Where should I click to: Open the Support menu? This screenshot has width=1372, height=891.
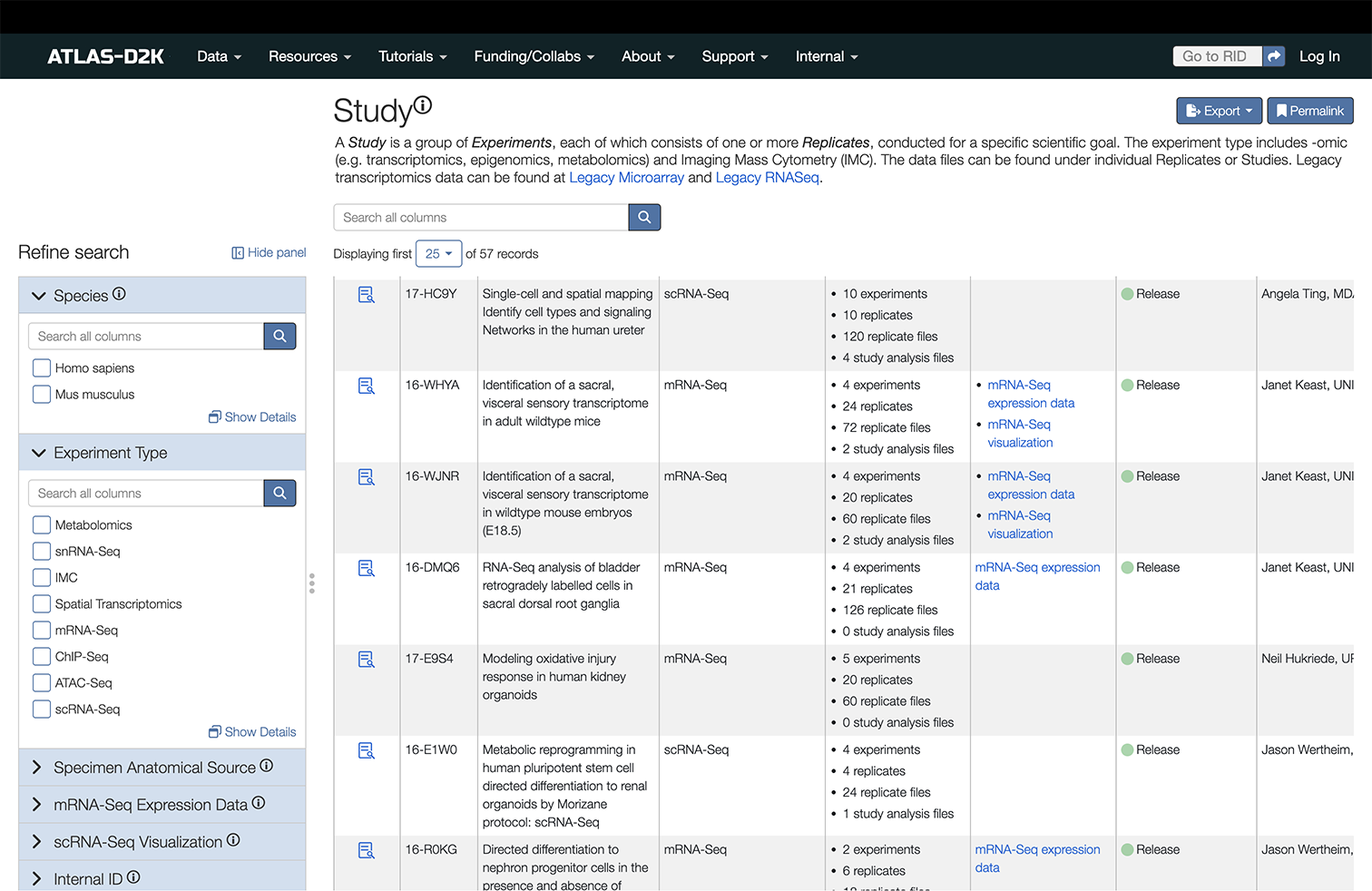(734, 56)
